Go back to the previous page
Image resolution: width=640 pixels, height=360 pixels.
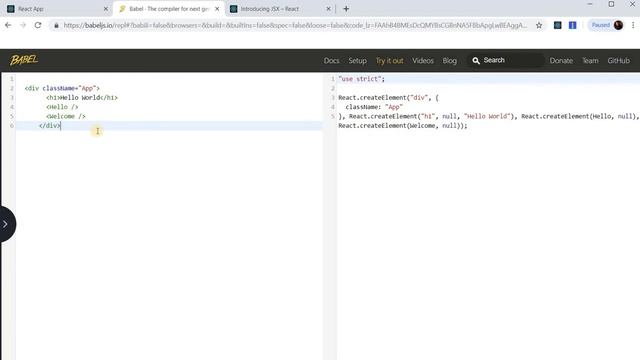tap(8, 25)
